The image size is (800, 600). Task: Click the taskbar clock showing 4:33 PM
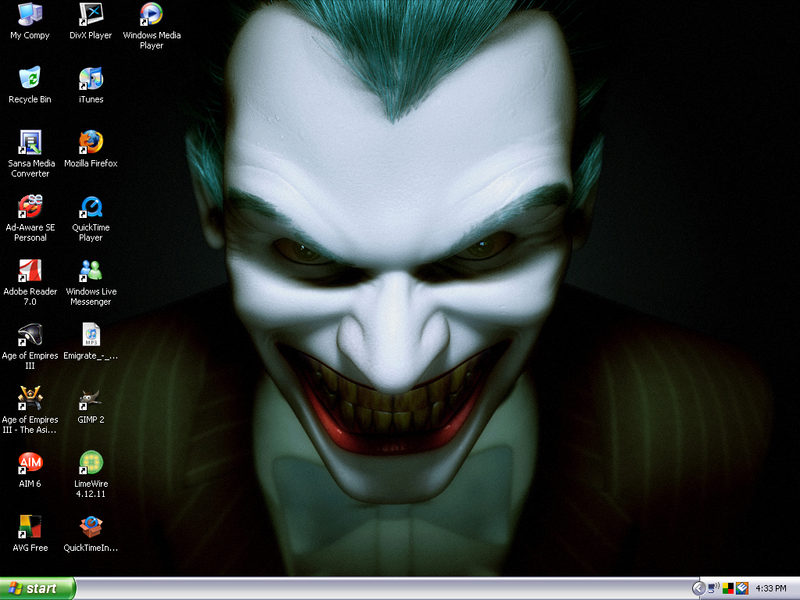(x=771, y=588)
